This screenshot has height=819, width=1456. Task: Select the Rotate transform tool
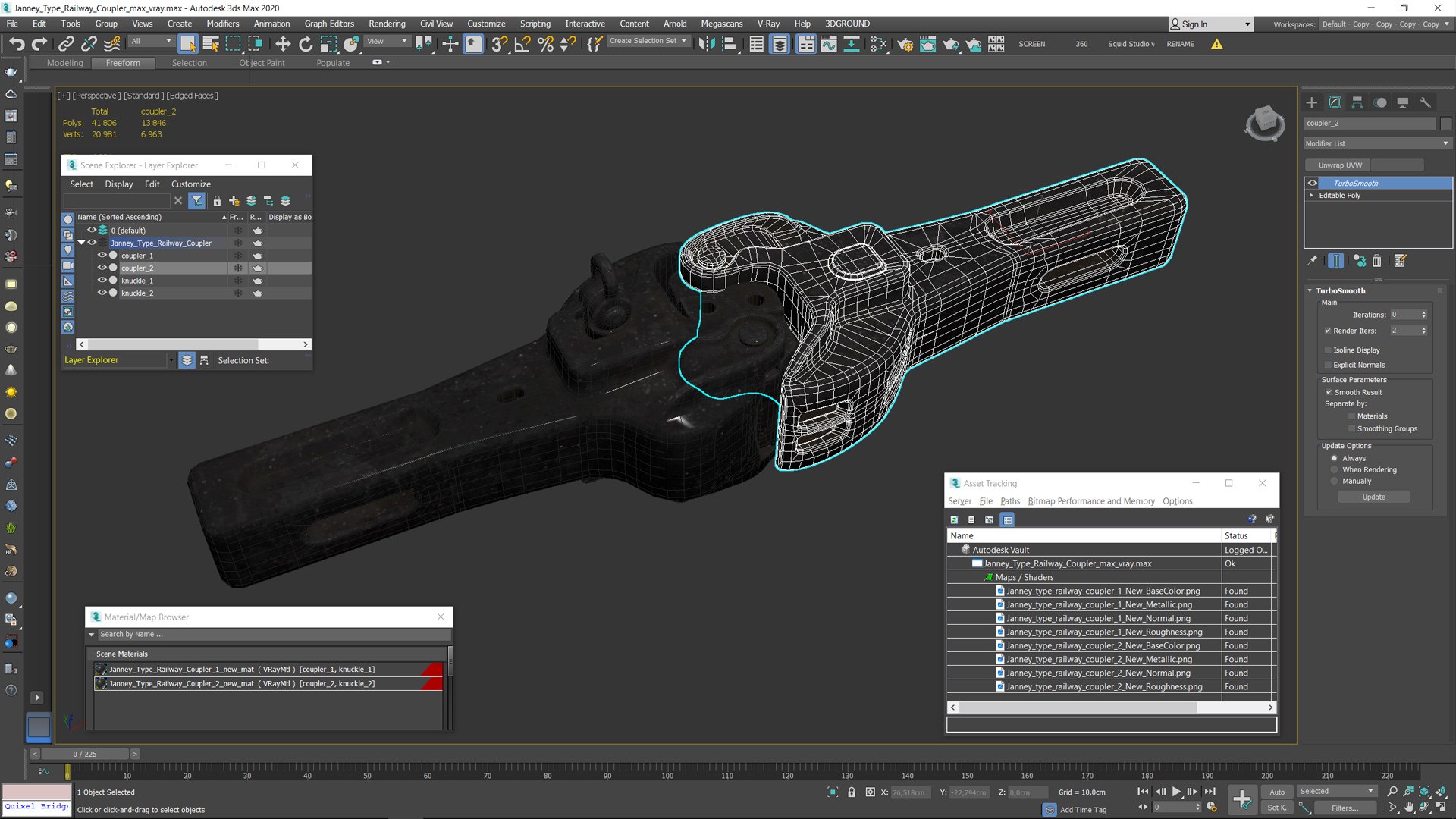click(x=306, y=44)
